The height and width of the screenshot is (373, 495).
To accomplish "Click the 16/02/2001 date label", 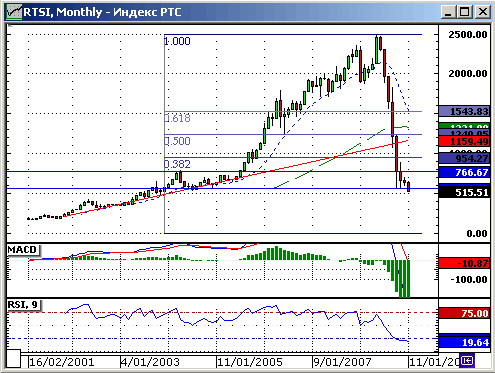I will pyautogui.click(x=62, y=362).
